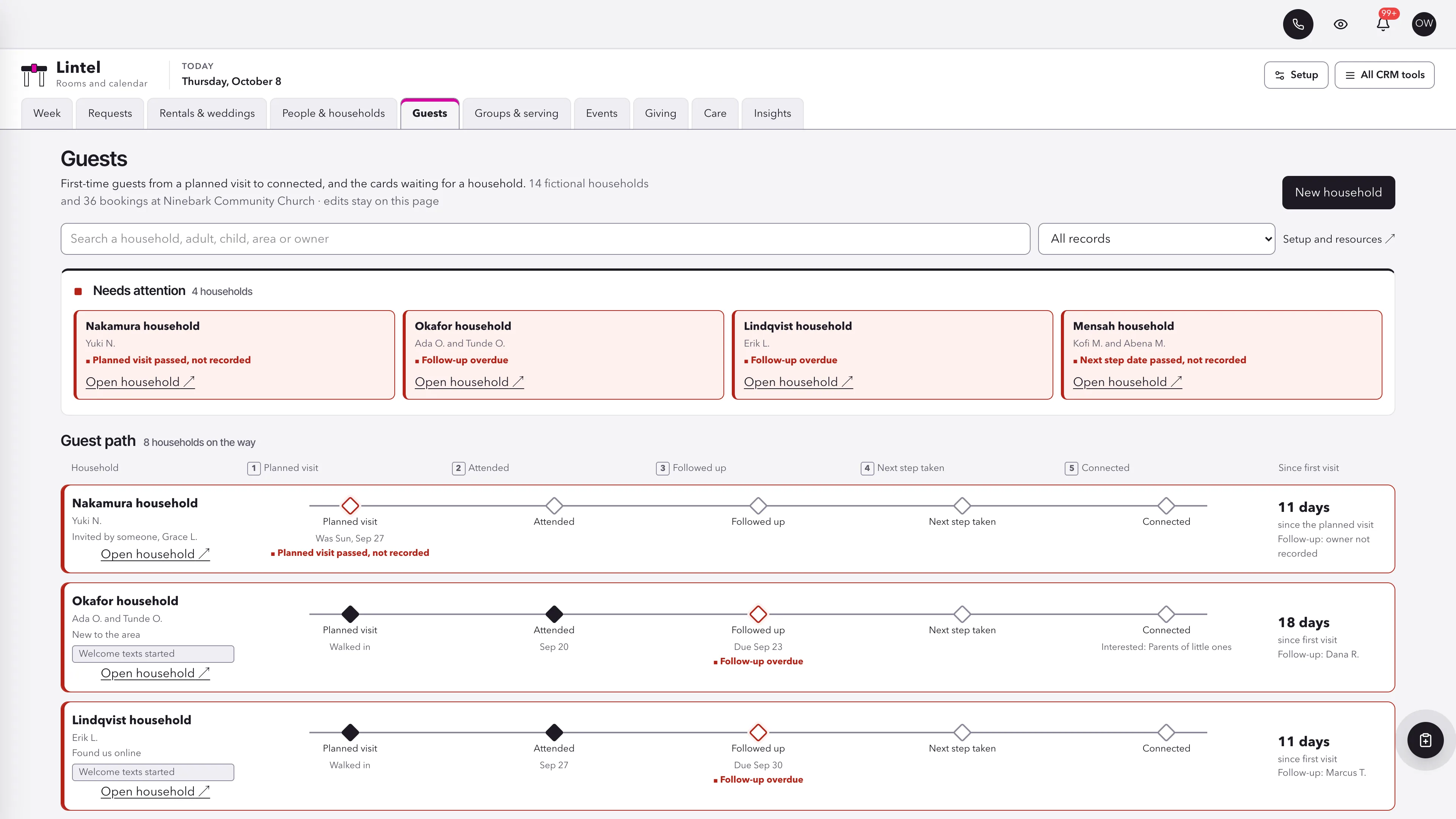Click Okafor's Welcome texts started tag
This screenshot has width=1456, height=819.
(x=152, y=653)
